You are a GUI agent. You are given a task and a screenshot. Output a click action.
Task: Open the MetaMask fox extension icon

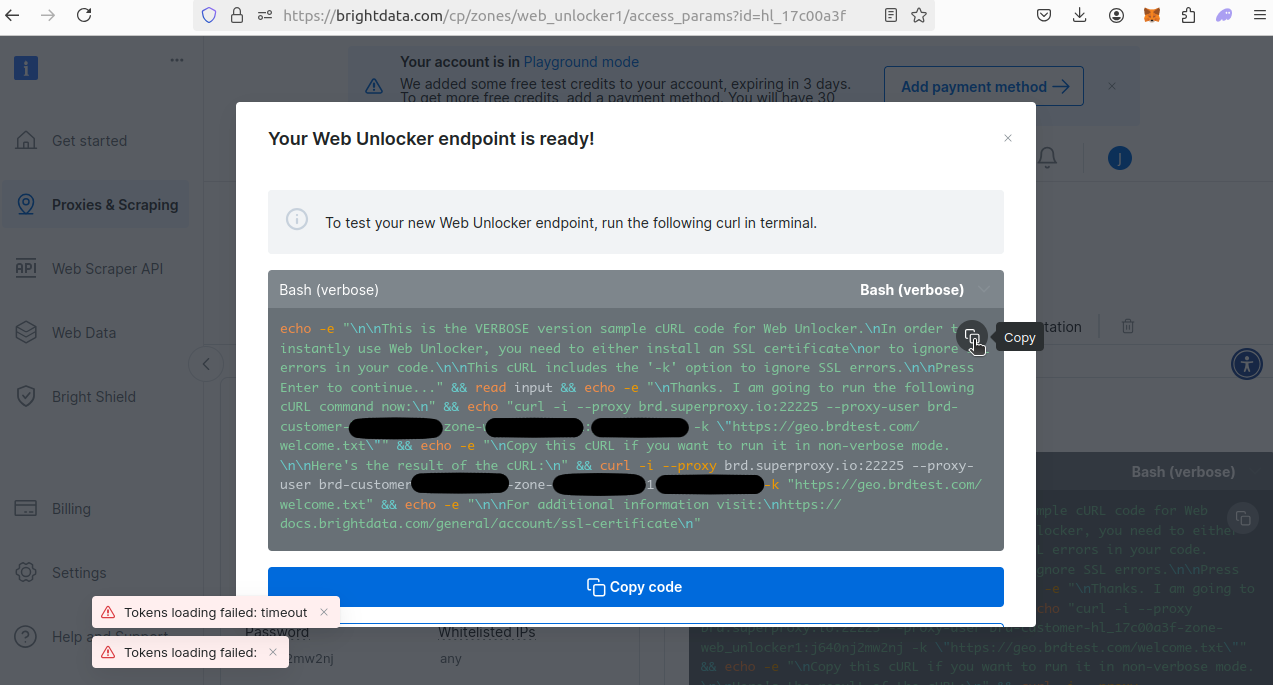[x=1152, y=15]
